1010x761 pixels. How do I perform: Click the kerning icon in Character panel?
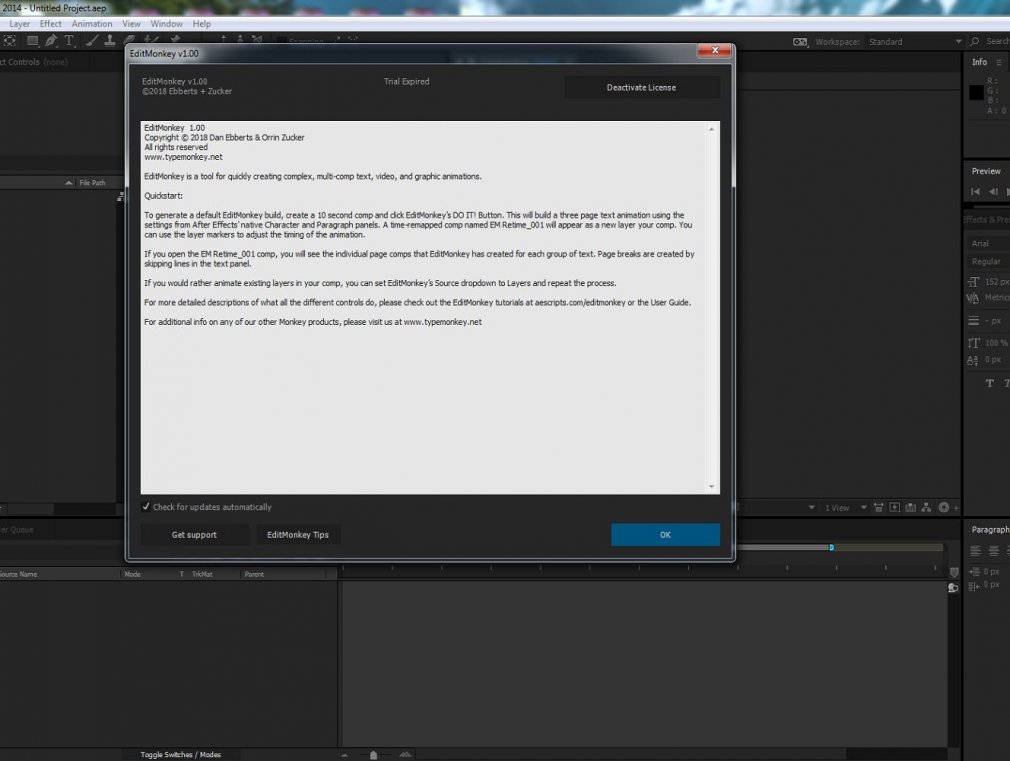pyautogui.click(x=973, y=297)
